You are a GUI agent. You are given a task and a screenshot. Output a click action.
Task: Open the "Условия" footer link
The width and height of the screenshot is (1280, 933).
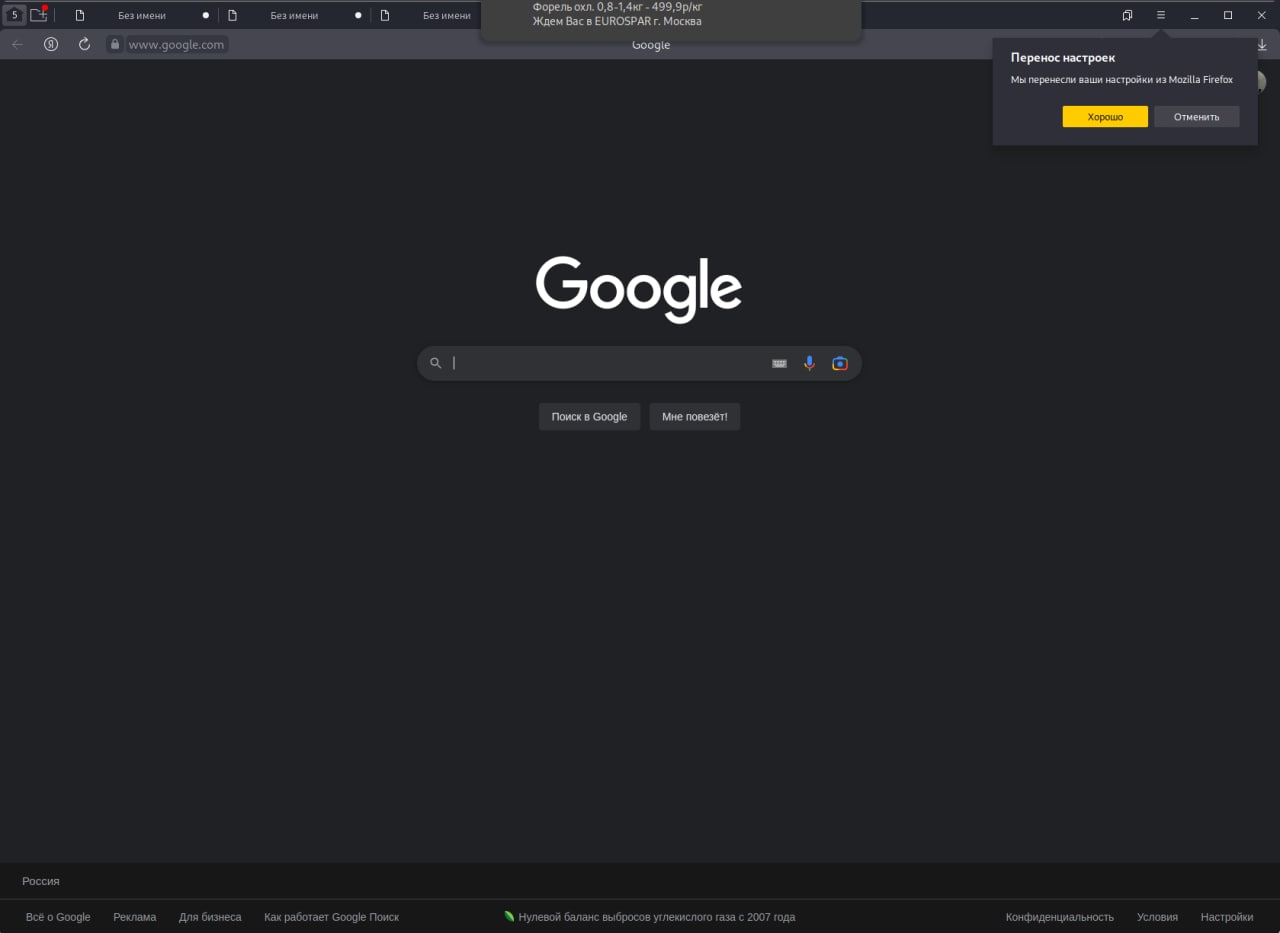coord(1157,917)
